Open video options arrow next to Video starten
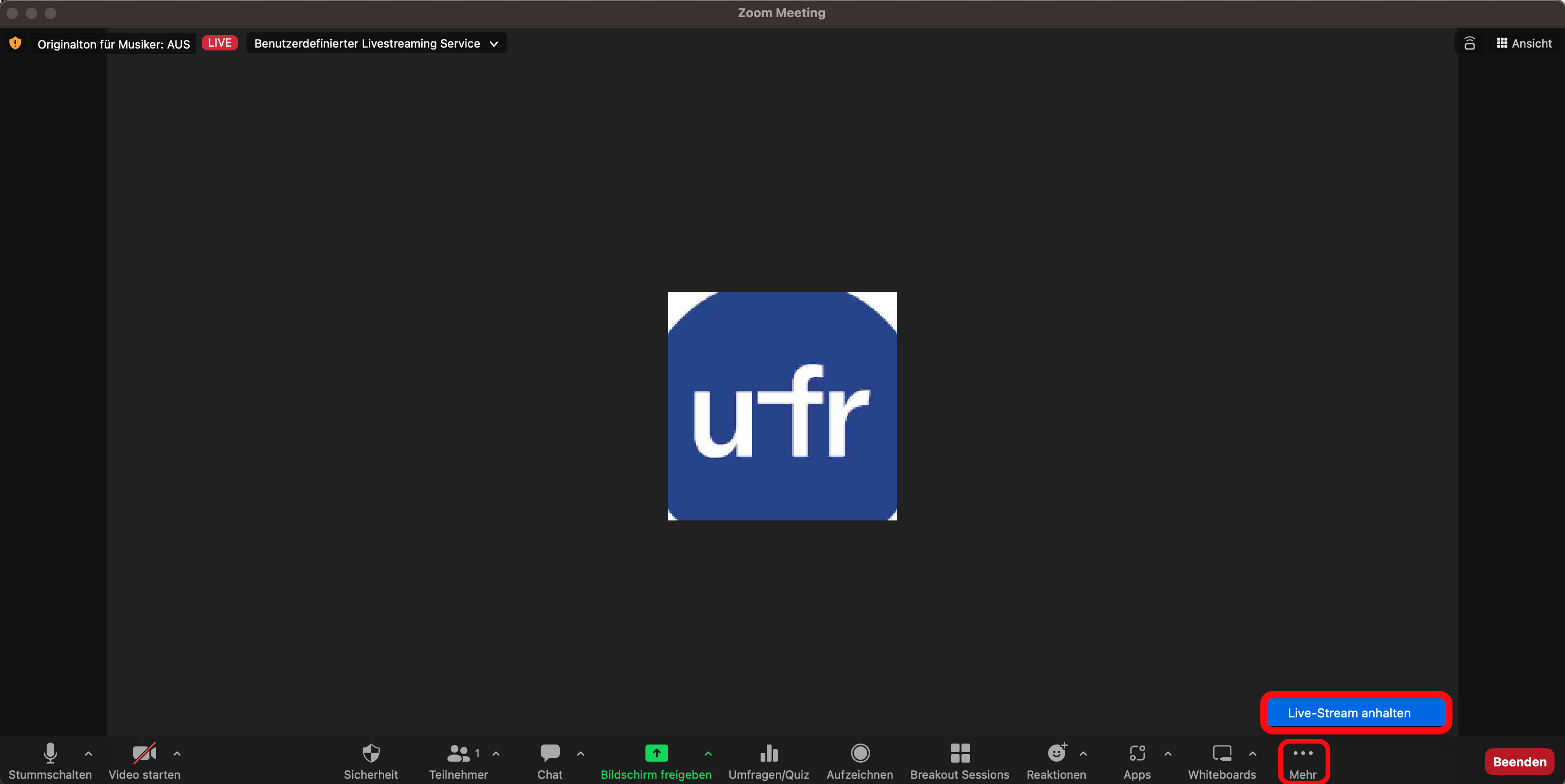This screenshot has width=1565, height=784. [177, 754]
